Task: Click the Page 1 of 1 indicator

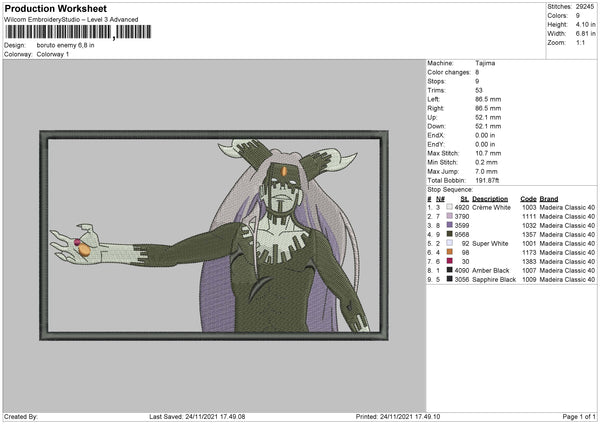Action: pyautogui.click(x=579, y=416)
